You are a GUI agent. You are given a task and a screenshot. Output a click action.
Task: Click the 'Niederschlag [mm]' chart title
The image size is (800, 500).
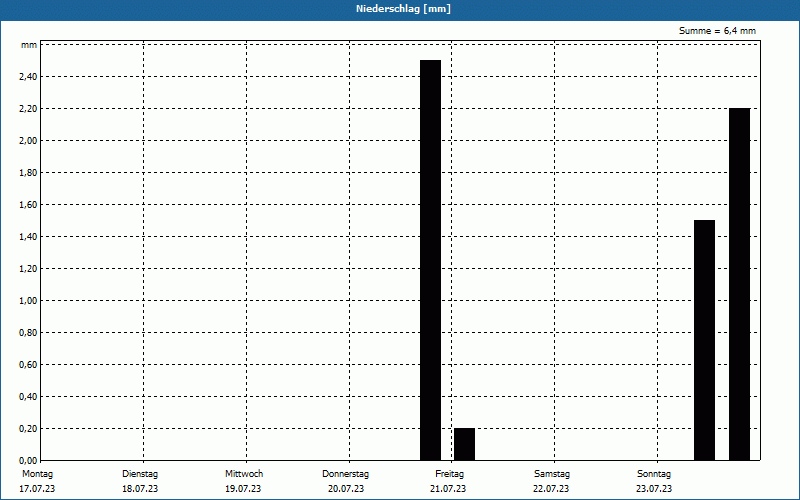[x=403, y=9]
